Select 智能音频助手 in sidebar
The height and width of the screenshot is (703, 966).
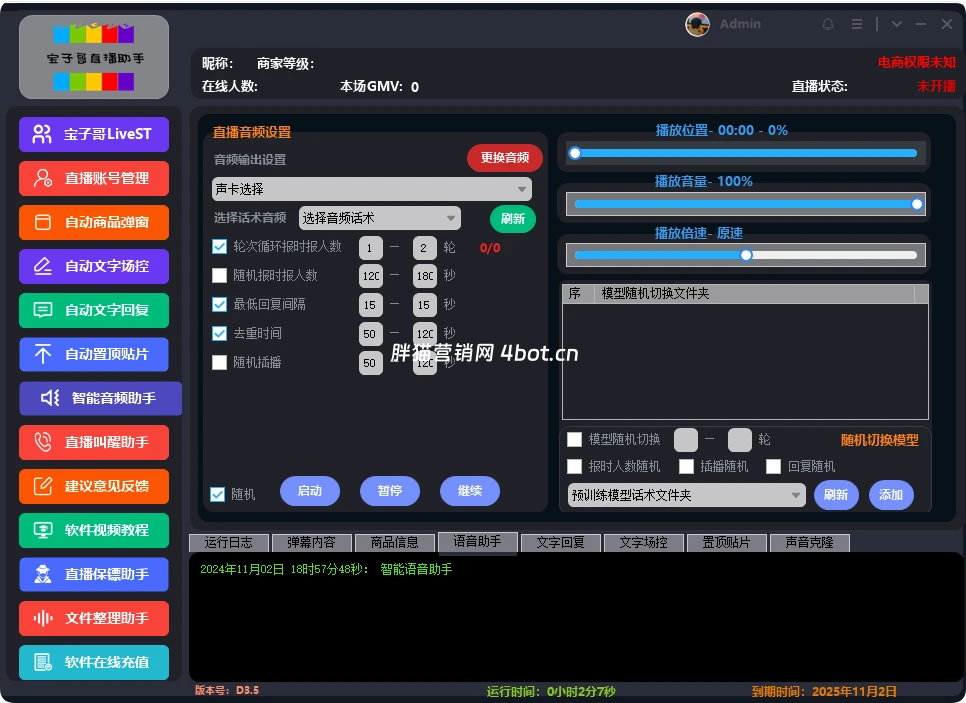(x=93, y=398)
